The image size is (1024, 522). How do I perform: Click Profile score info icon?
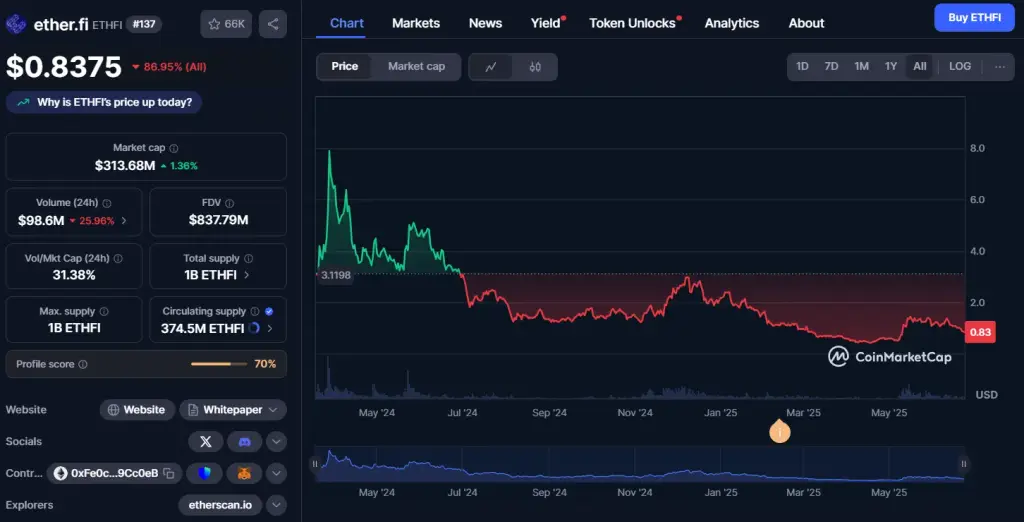tap(83, 365)
